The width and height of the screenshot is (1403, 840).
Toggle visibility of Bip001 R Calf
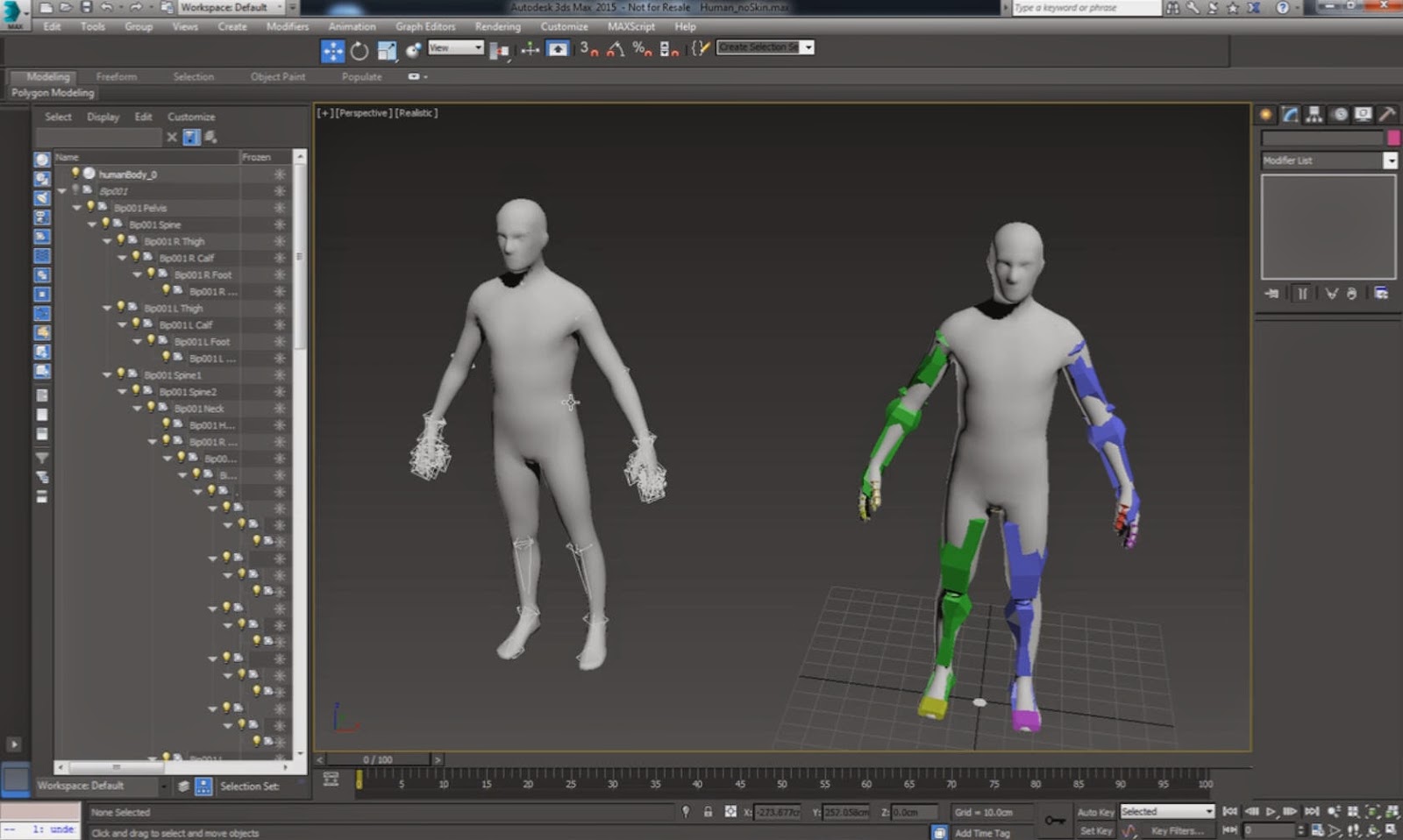click(x=136, y=257)
